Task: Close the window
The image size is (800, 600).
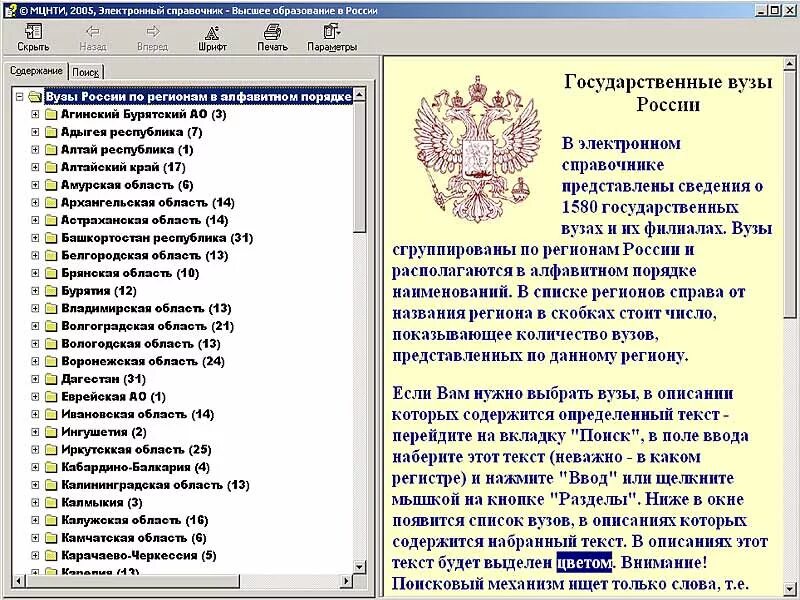Action: point(789,10)
